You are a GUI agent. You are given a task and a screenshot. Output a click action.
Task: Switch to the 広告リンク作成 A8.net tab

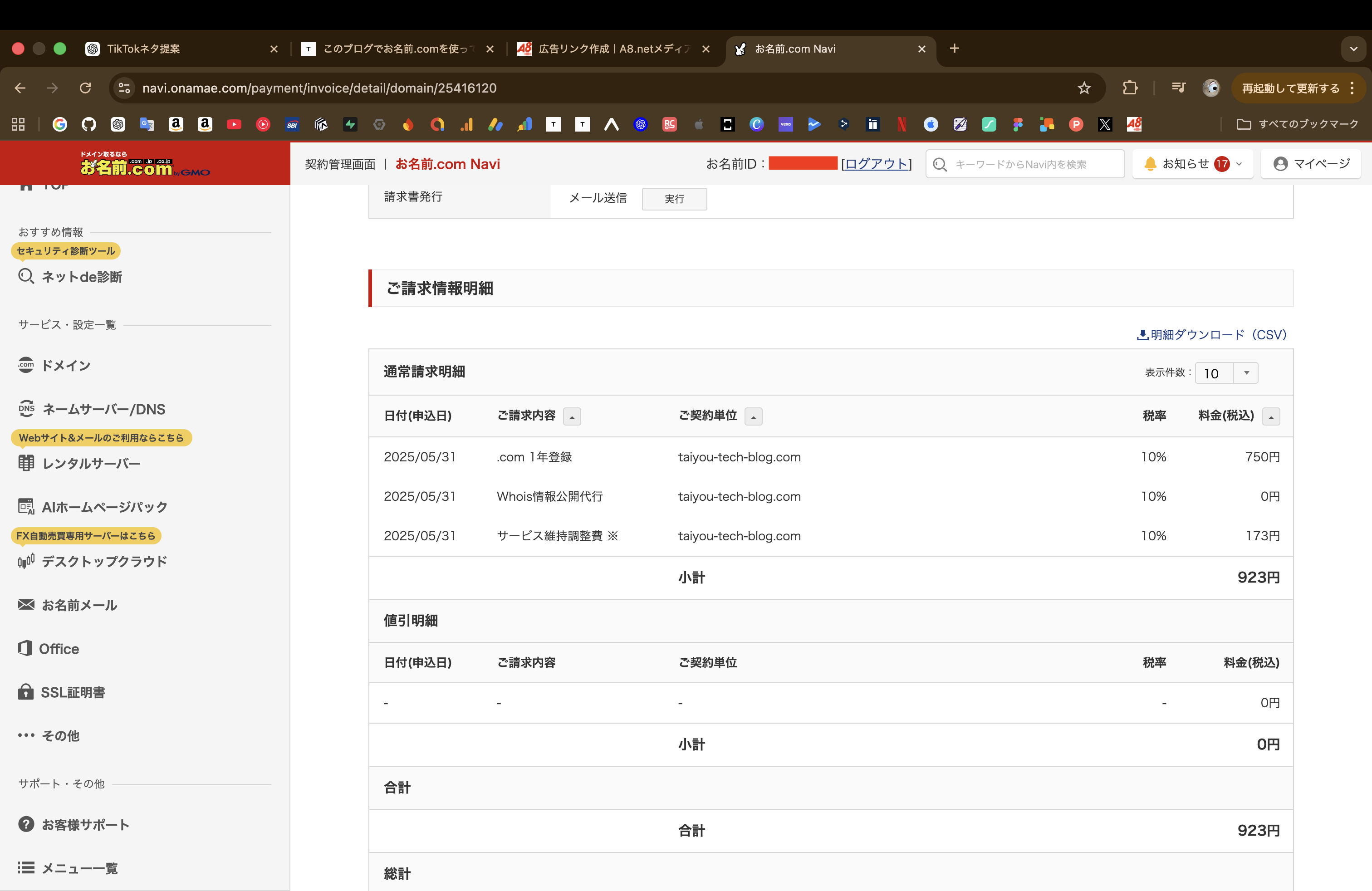pyautogui.click(x=605, y=49)
